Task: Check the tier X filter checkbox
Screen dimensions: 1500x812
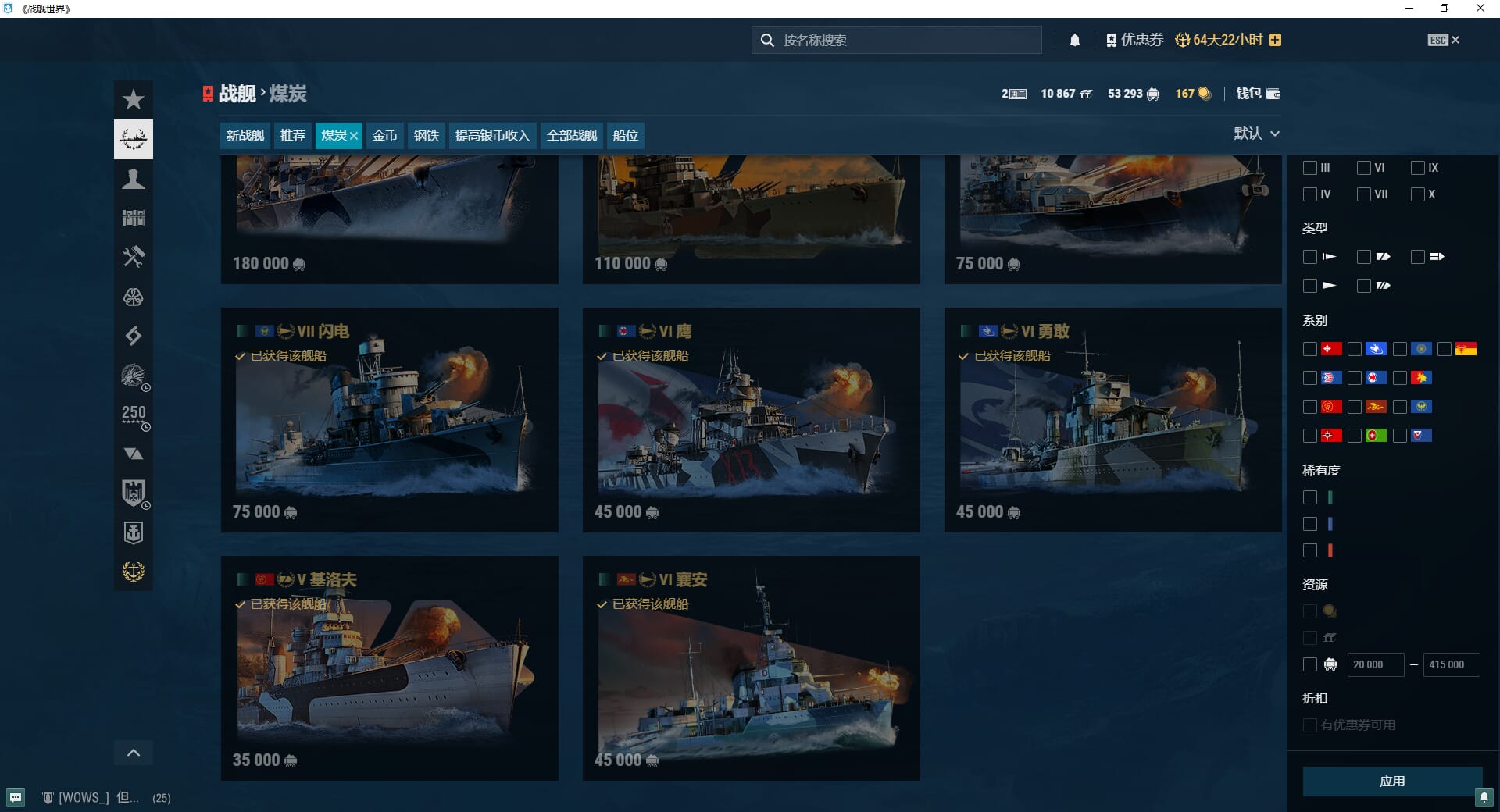Action: click(1418, 194)
